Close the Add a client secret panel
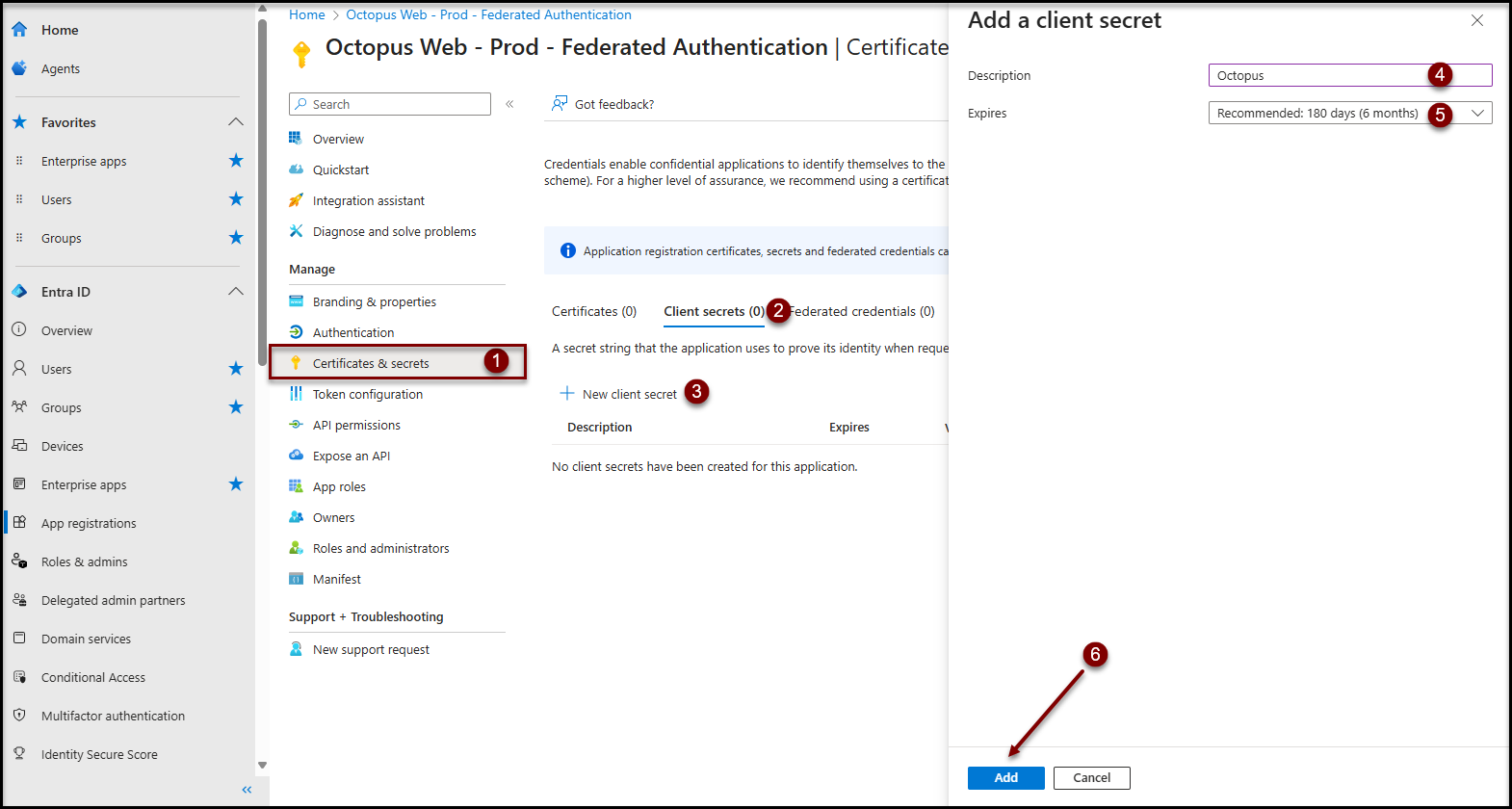The width and height of the screenshot is (1512, 809). pos(1477,20)
